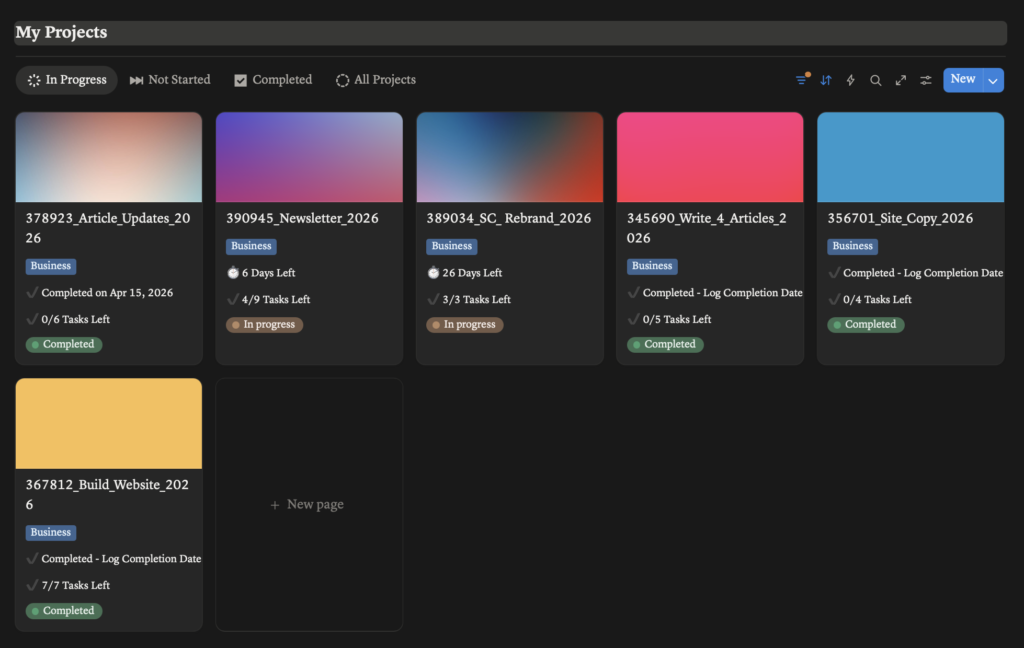The image size is (1024, 648).
Task: Click the search magnifier icon
Action: [x=876, y=80]
